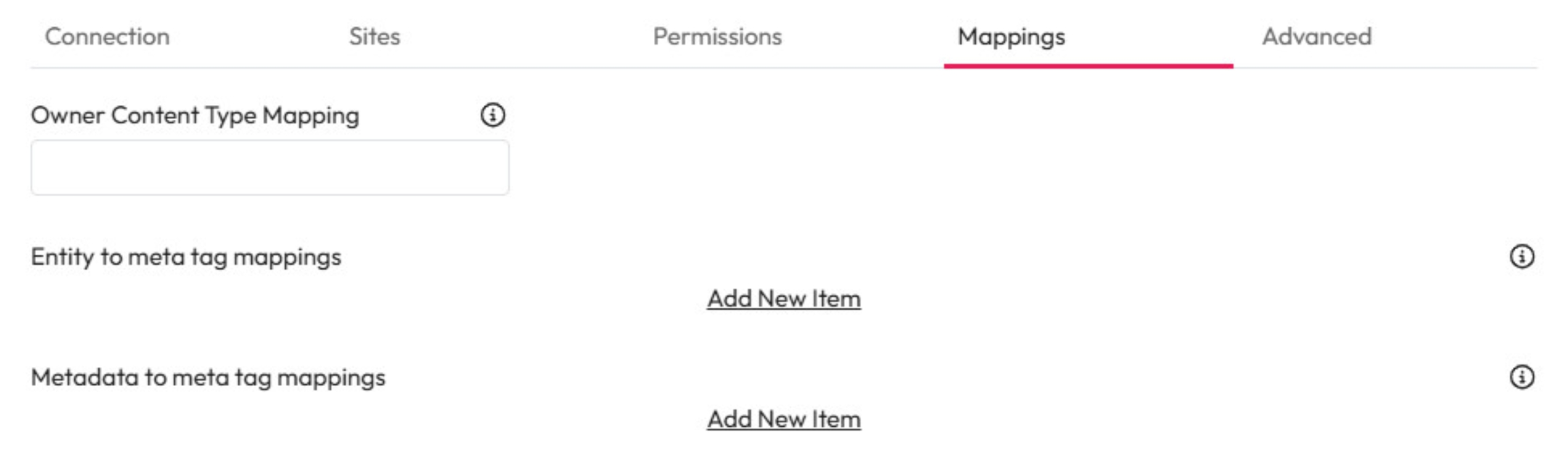Go to the Permissions tab

(717, 36)
